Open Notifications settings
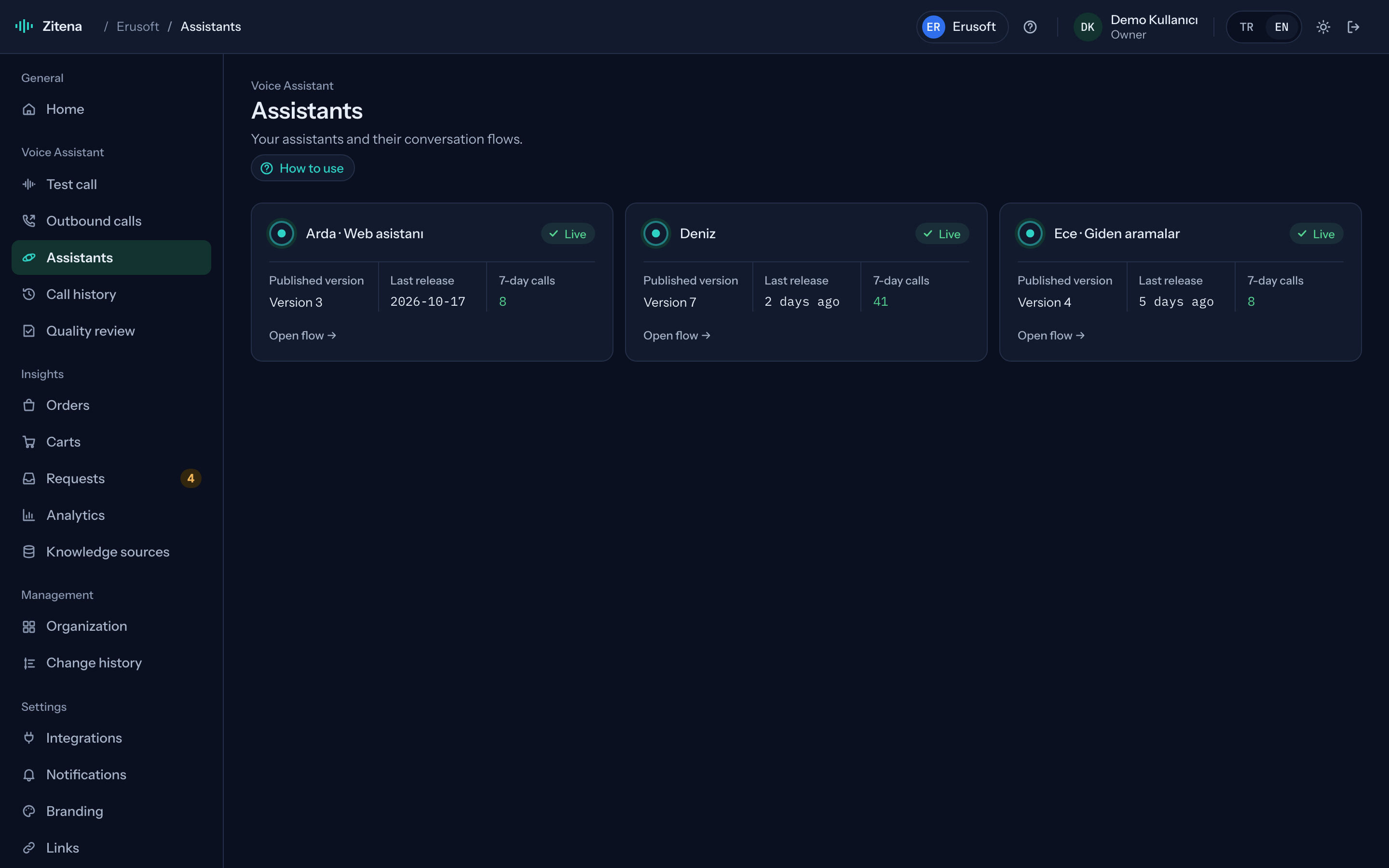This screenshot has height=868, width=1389. [x=111, y=775]
